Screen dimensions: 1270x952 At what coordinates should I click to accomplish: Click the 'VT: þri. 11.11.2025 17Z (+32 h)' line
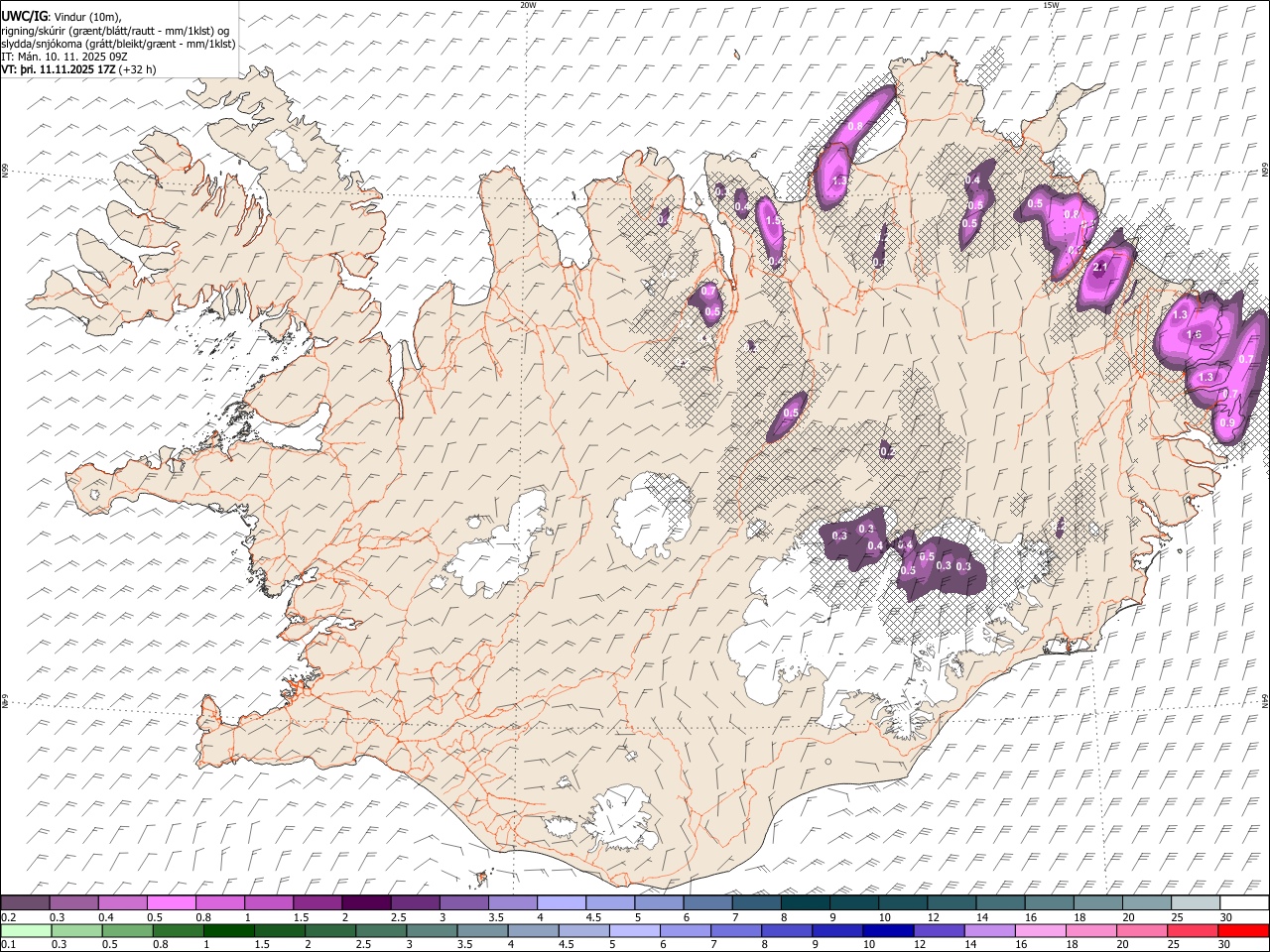(78, 69)
